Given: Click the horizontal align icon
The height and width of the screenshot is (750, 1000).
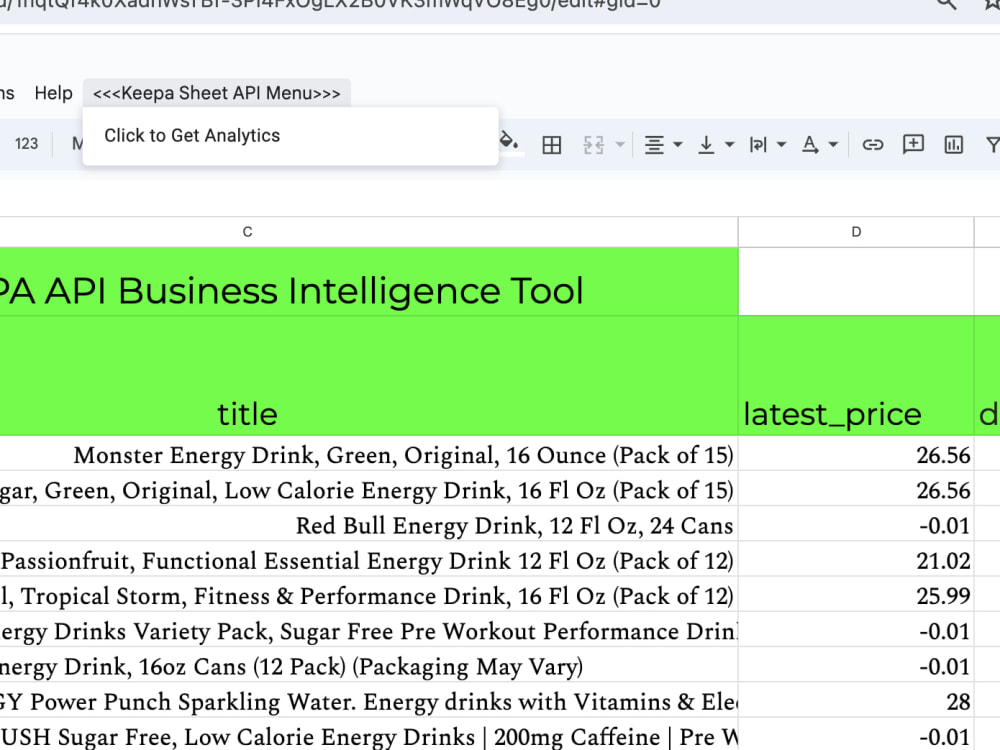Looking at the screenshot, I should pos(655,144).
